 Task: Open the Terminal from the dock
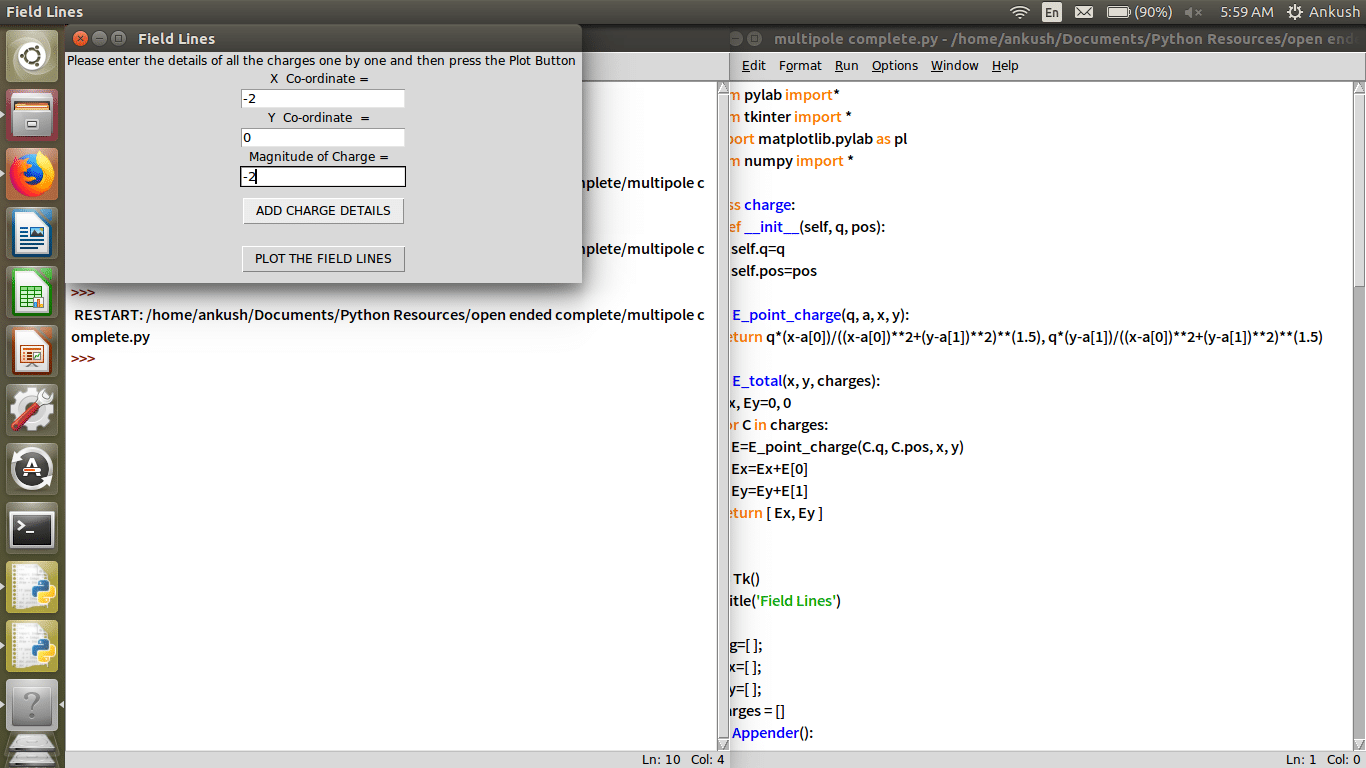[33, 529]
